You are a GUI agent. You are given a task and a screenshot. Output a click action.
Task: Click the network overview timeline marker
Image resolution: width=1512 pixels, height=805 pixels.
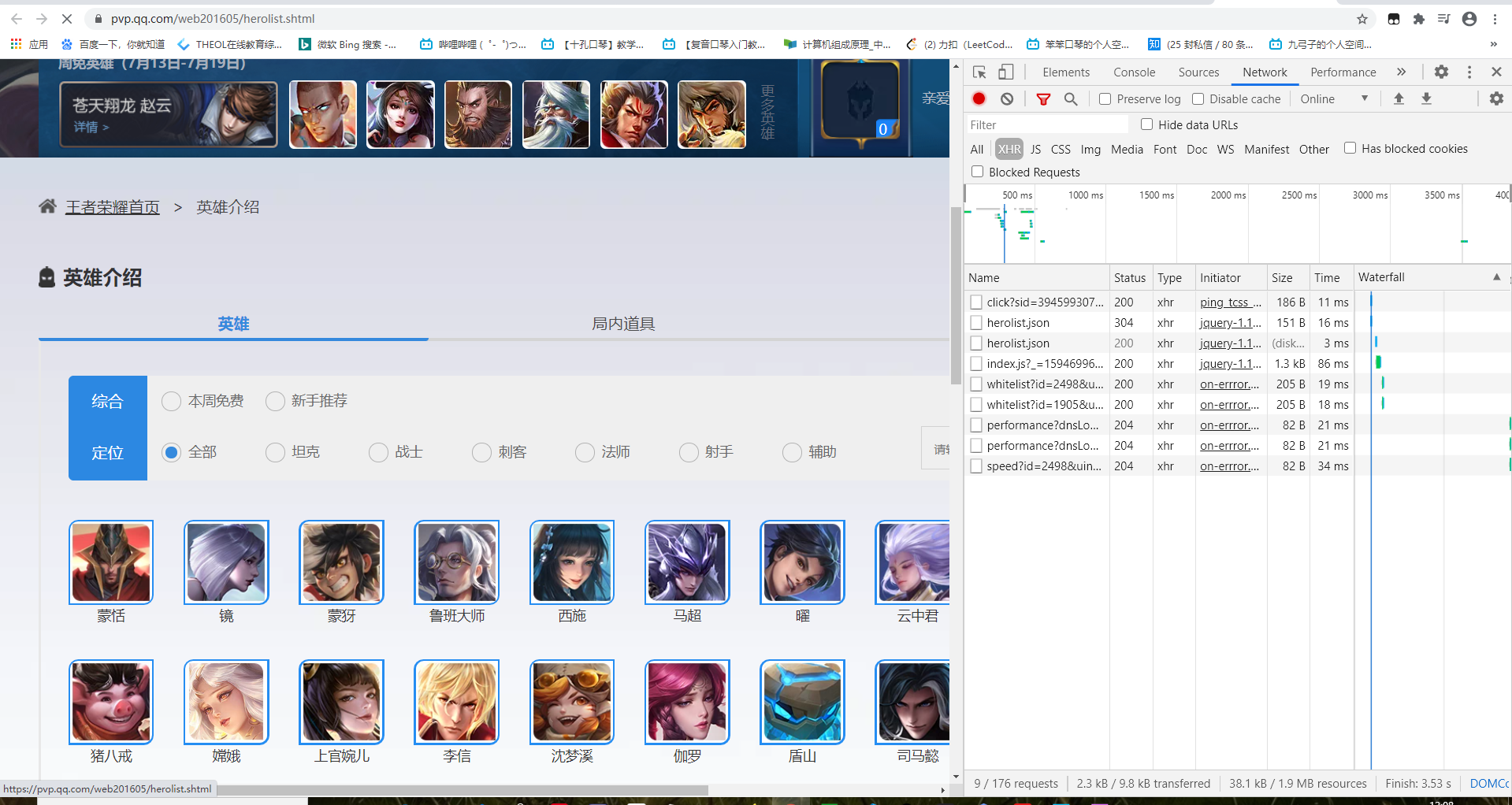click(1005, 234)
